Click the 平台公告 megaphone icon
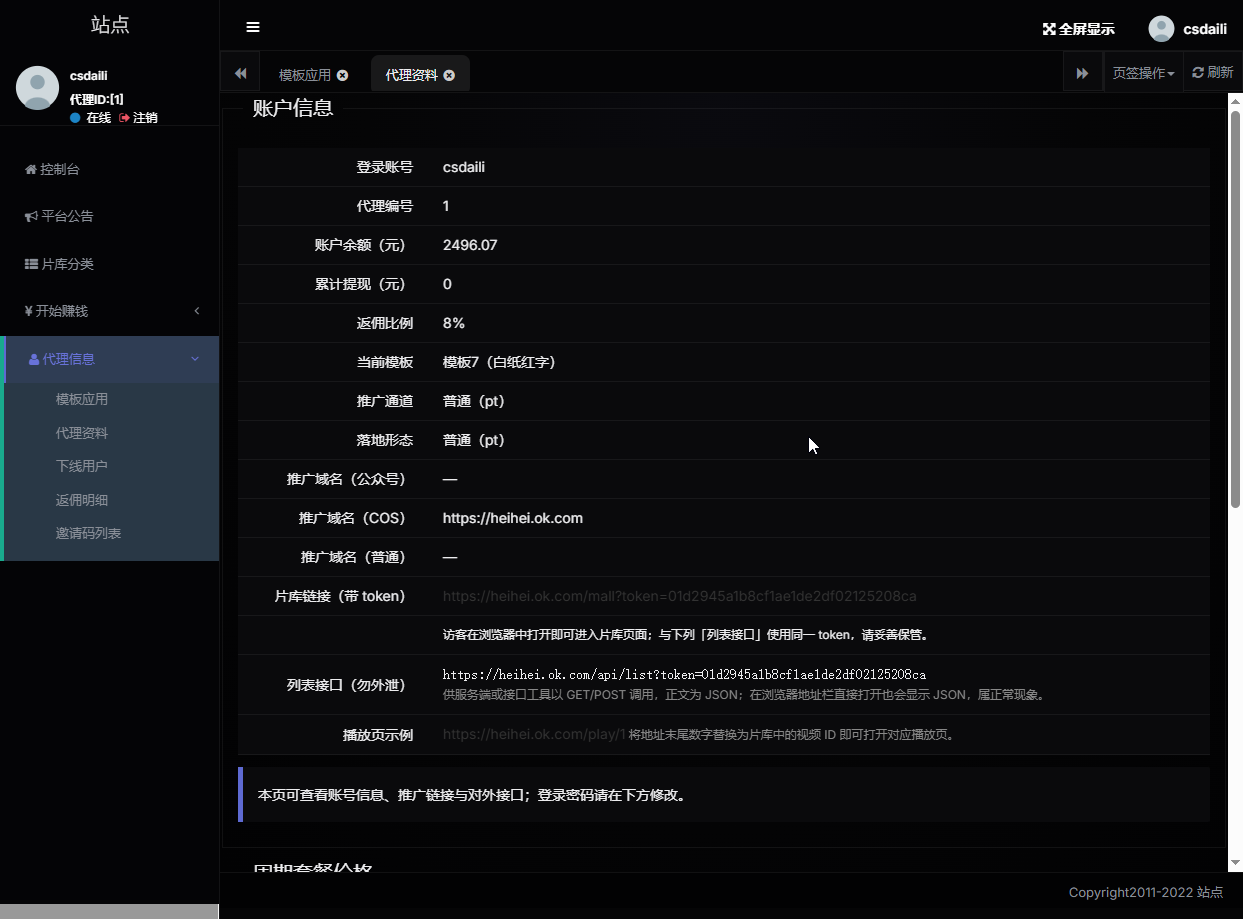Viewport: 1243px width, 919px height. (x=32, y=216)
